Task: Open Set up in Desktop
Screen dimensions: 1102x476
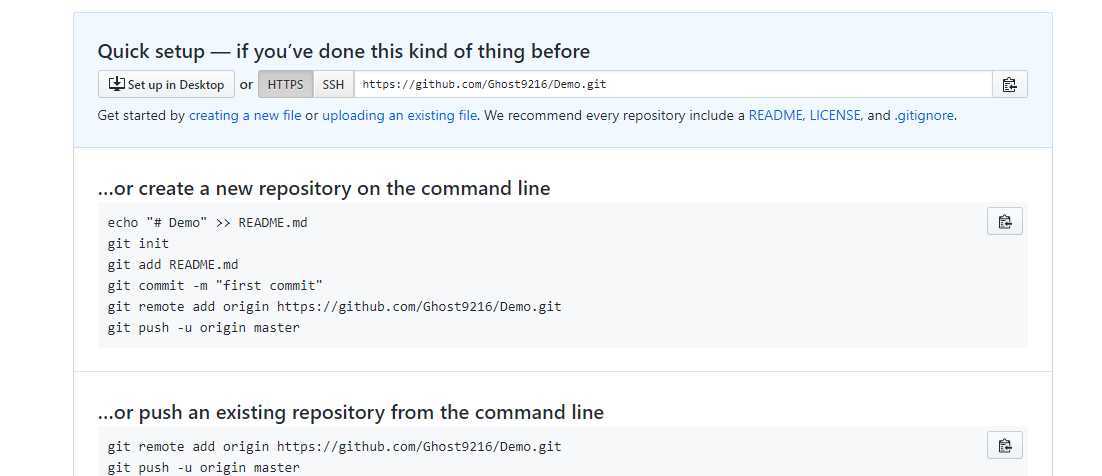Action: 166,84
